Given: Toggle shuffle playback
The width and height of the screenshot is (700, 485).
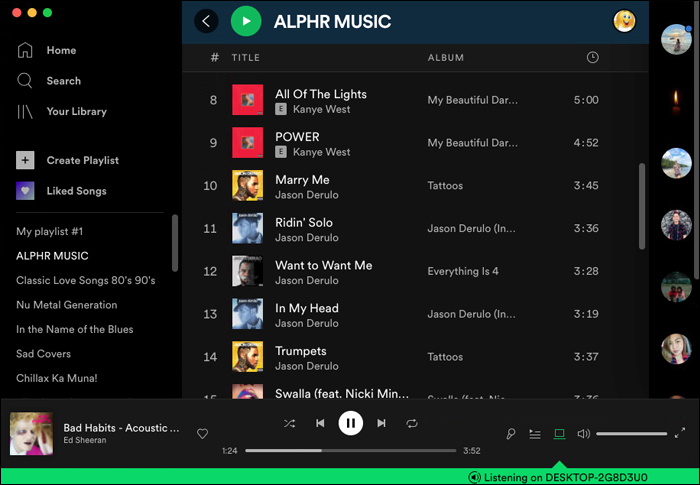Looking at the screenshot, I should pyautogui.click(x=289, y=423).
